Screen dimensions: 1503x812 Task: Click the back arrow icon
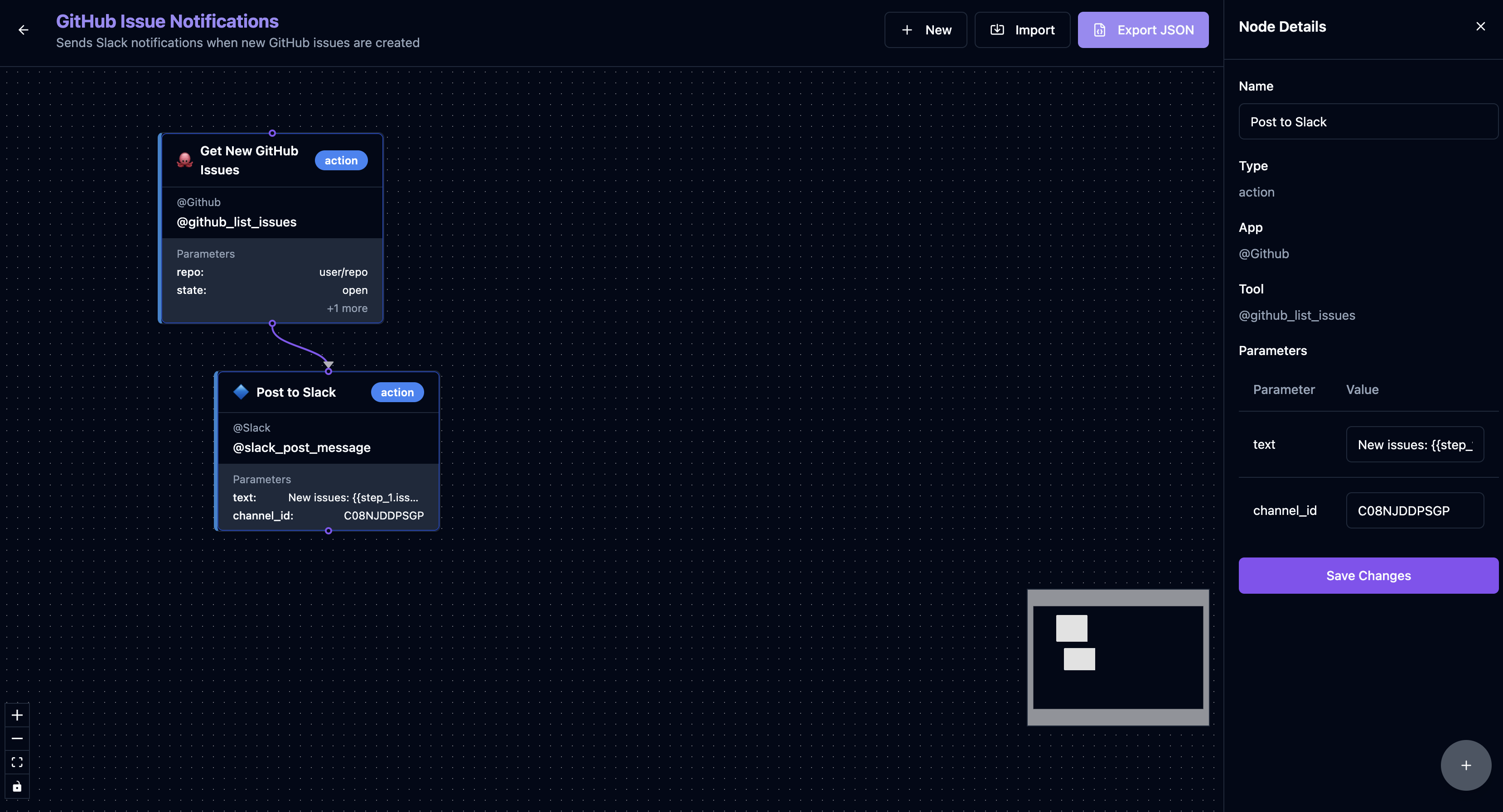click(24, 30)
